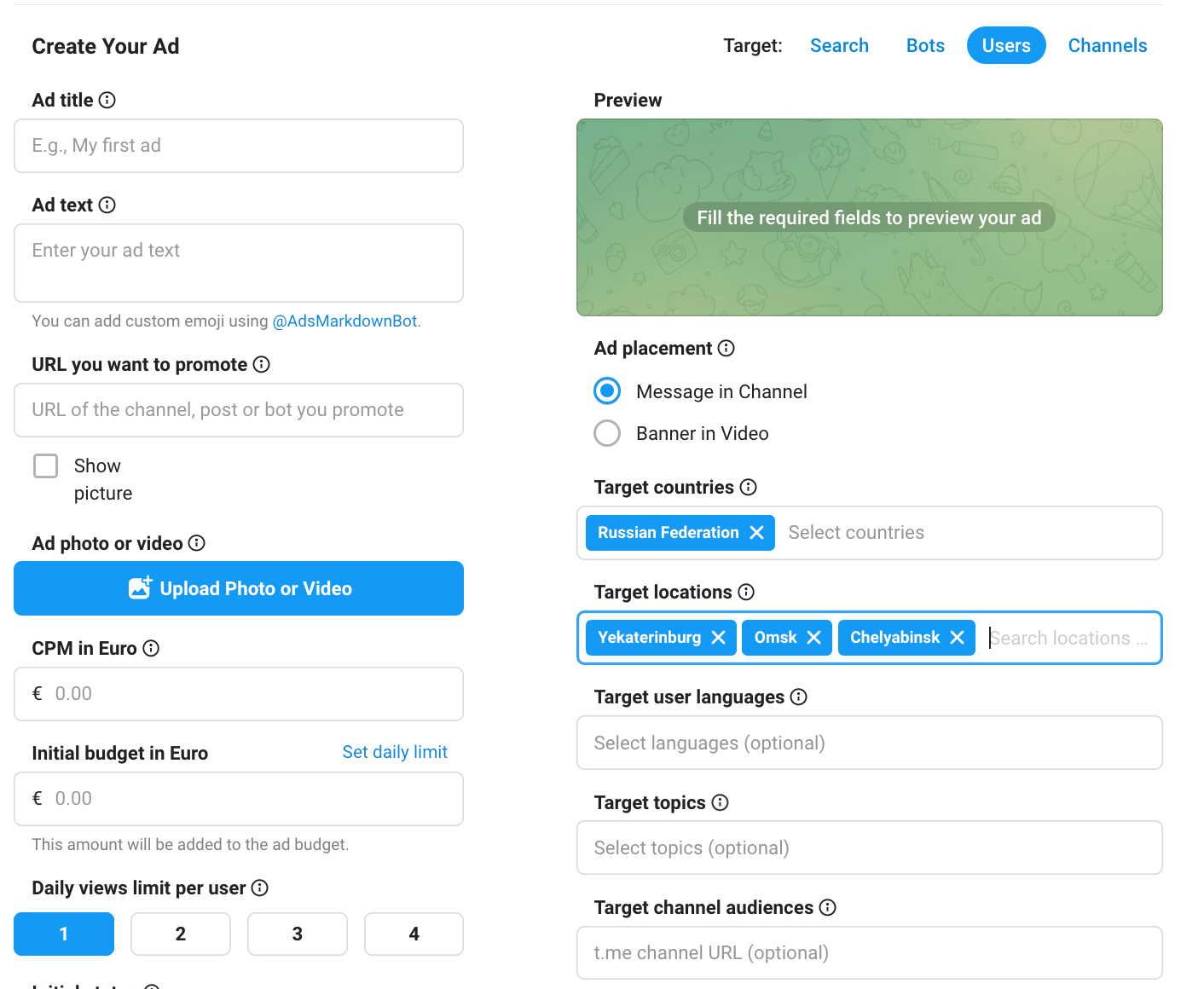Viewport: 1204px width, 989px height.
Task: Switch target to Bots
Action: (x=926, y=46)
